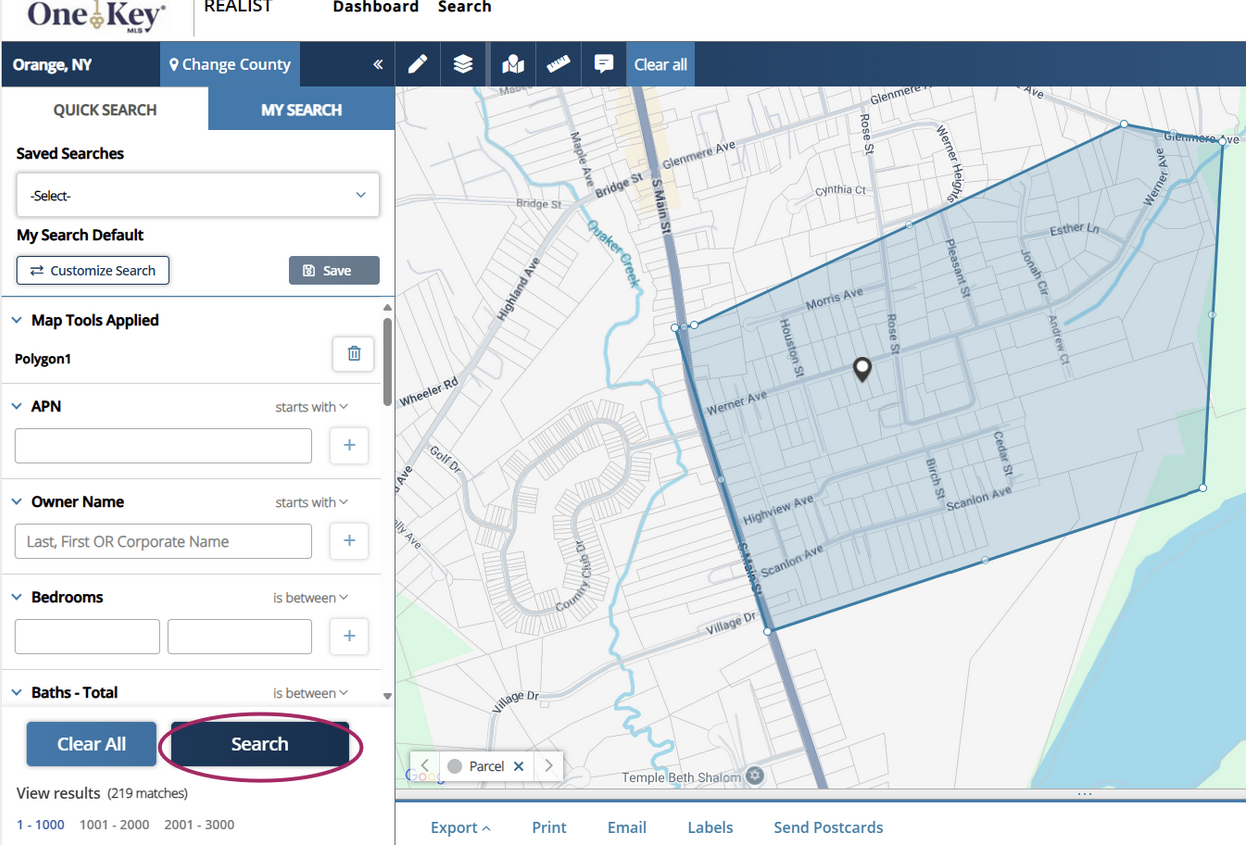This screenshot has height=850, width=1246.
Task: Open the map boundaries tool
Action: pos(513,64)
